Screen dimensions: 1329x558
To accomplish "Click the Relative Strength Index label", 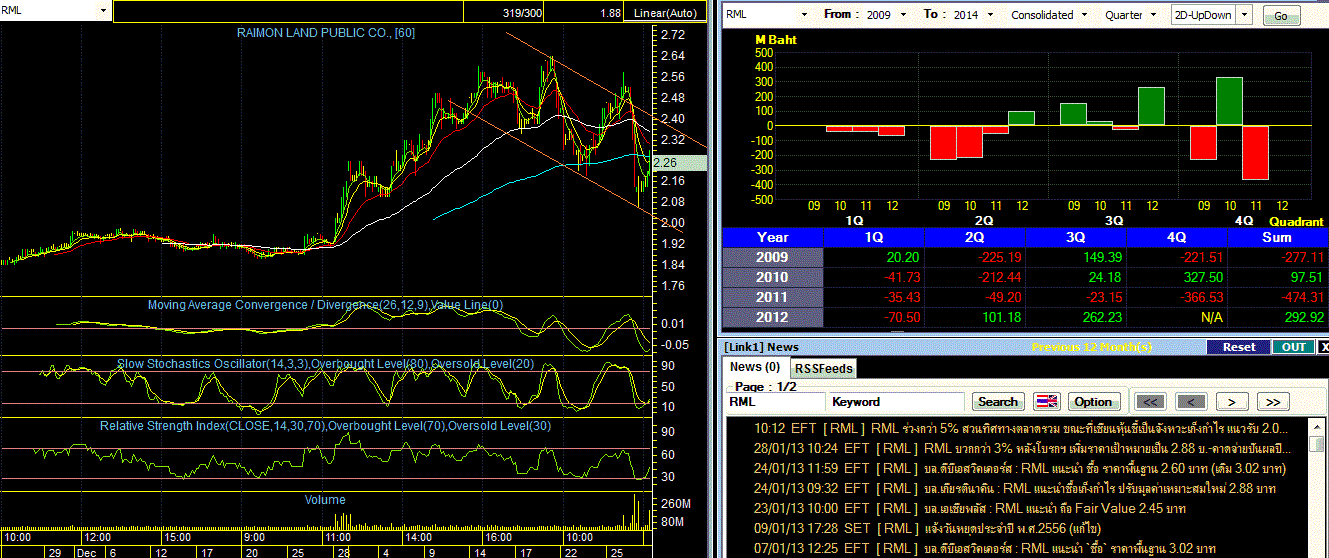I will (x=325, y=426).
